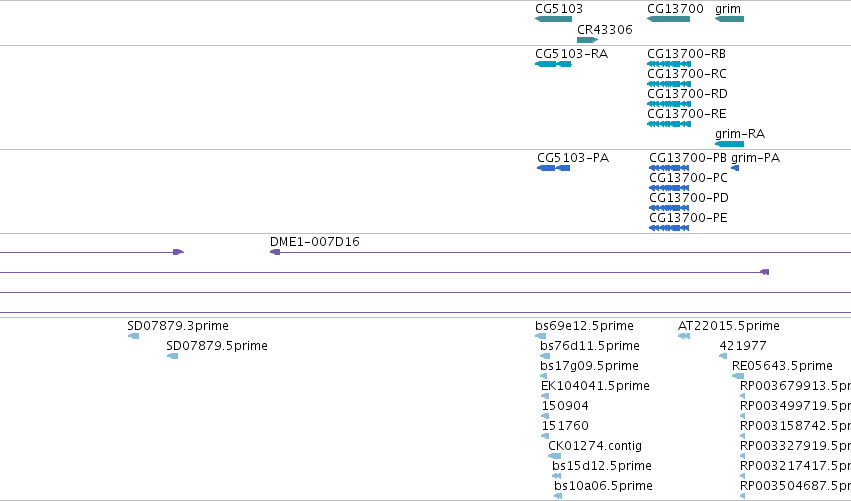Screen dimensions: 851x501
Task: Open the CG13700-RD transcript feature
Action: 669,104
